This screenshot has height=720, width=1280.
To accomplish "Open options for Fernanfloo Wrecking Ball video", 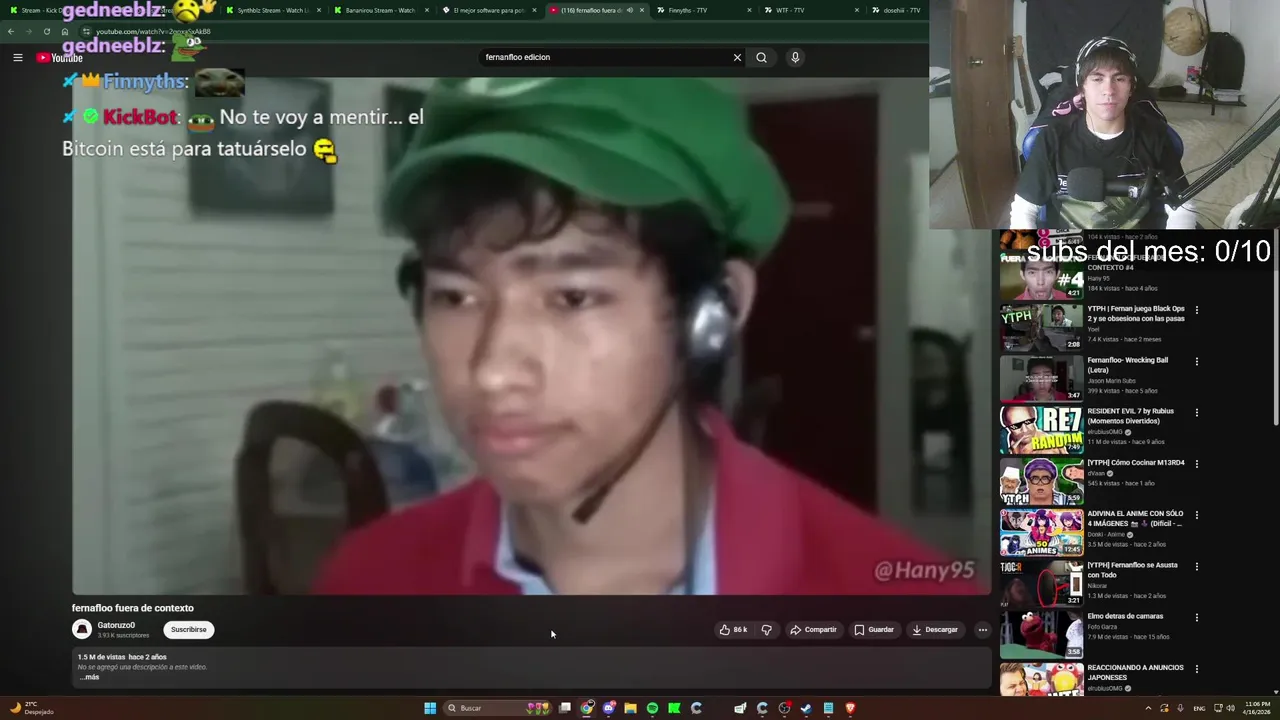I will click(1196, 361).
